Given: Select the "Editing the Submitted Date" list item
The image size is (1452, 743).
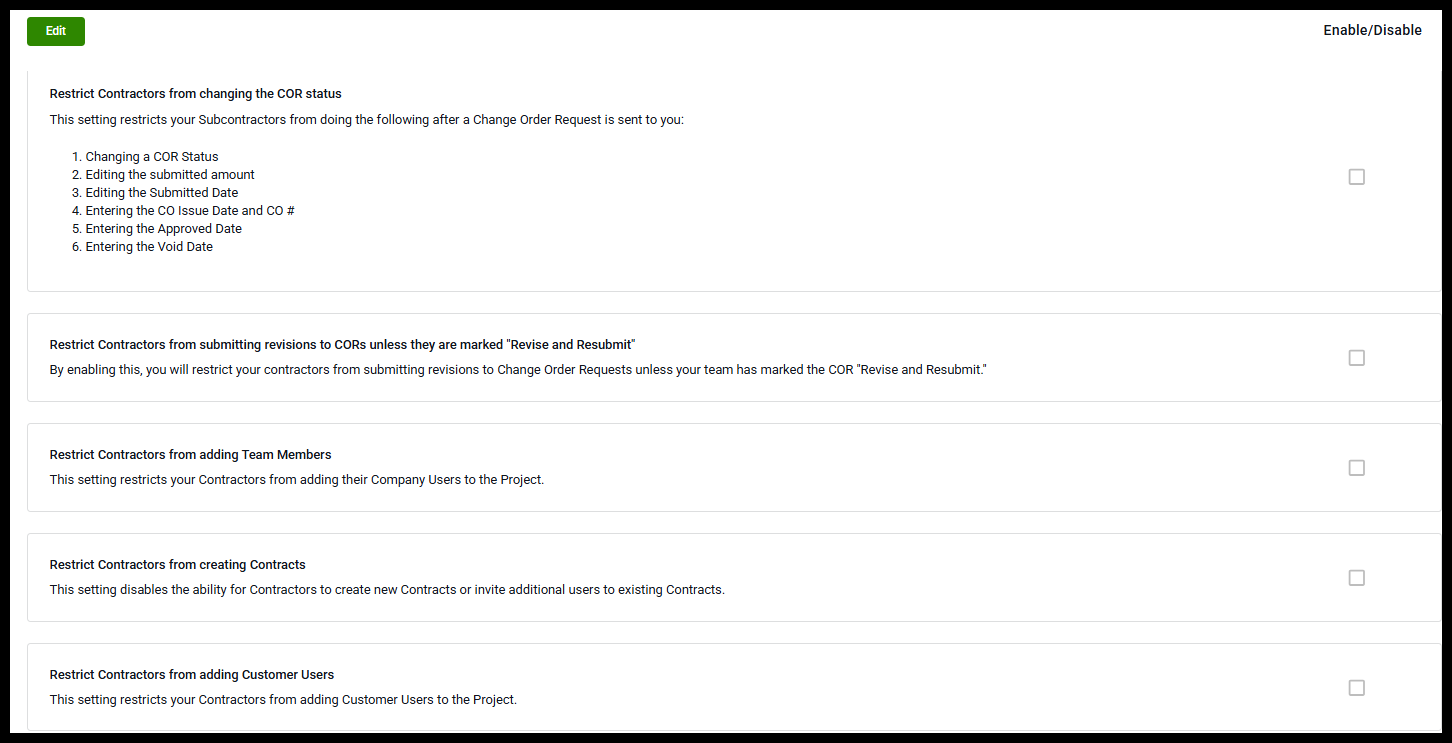Looking at the screenshot, I should click(x=162, y=193).
